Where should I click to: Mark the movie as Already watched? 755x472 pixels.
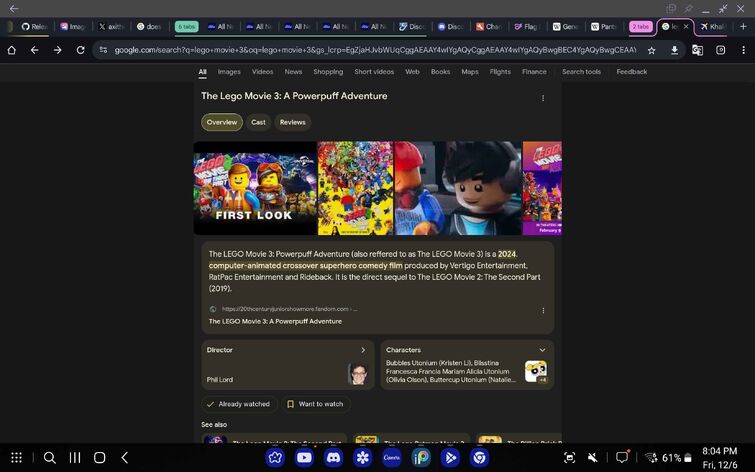(x=239, y=404)
